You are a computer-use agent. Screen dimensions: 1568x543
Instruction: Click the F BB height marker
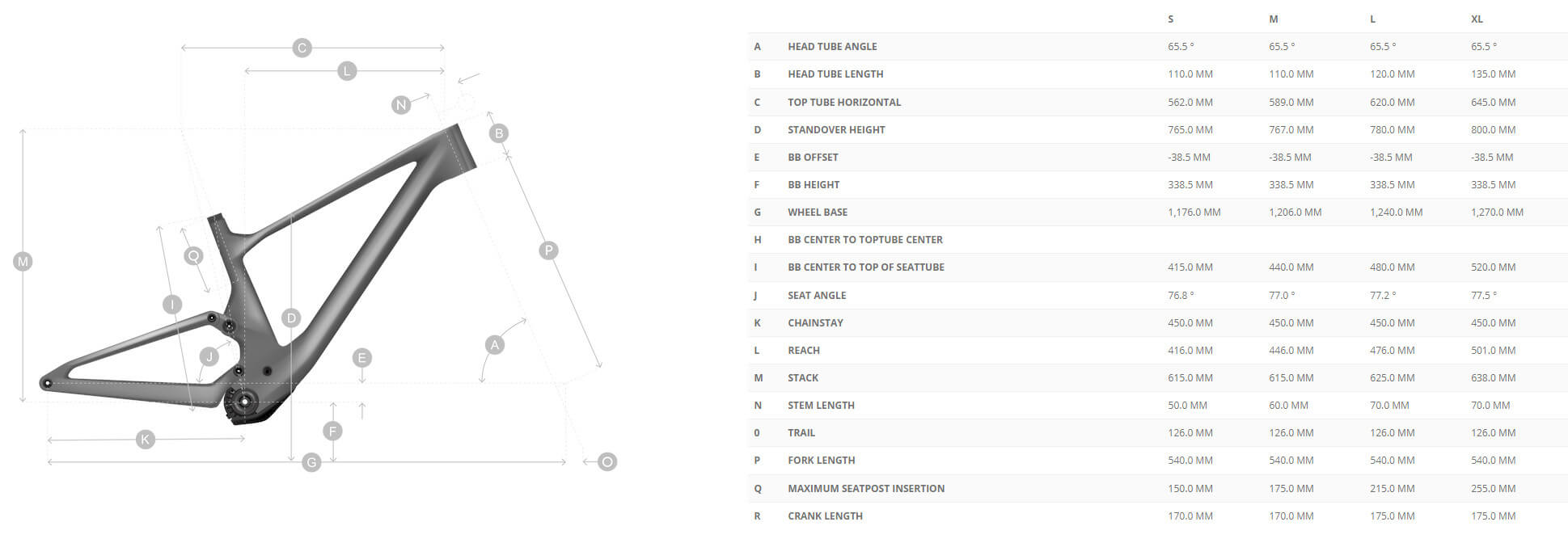point(332,431)
